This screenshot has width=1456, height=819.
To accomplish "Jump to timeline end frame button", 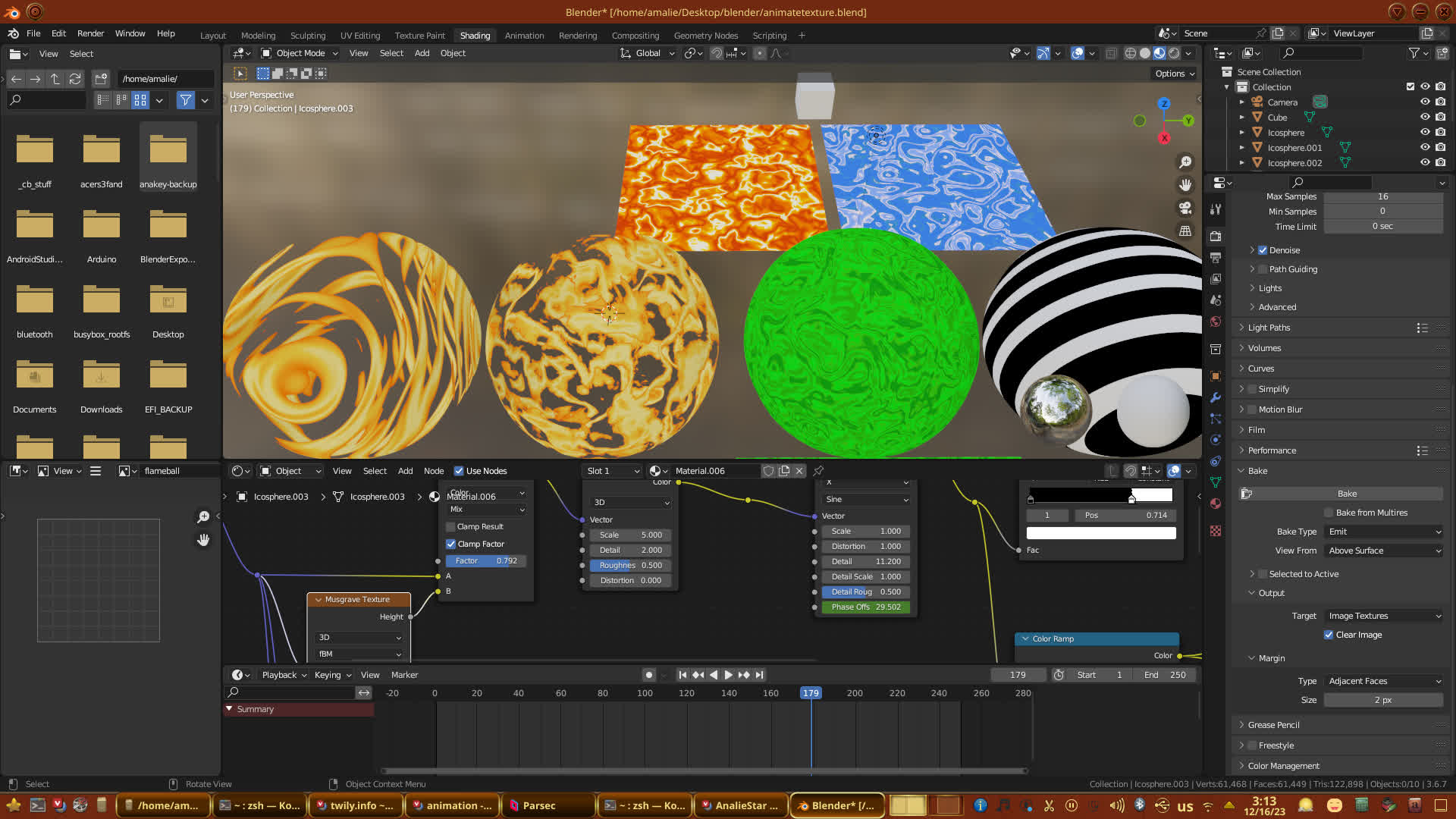I will [x=760, y=675].
